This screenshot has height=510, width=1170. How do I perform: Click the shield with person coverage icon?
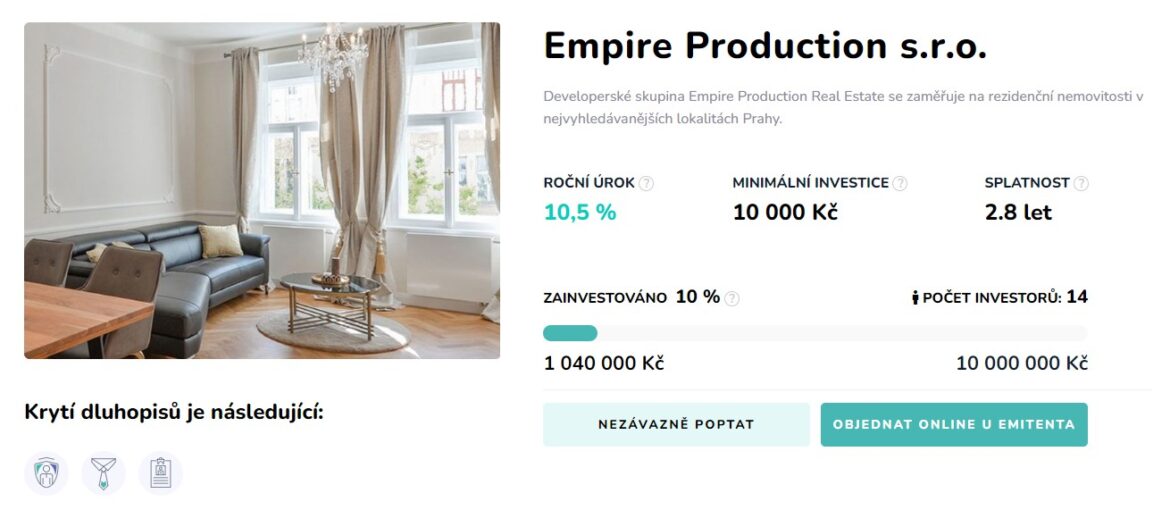pos(46,473)
